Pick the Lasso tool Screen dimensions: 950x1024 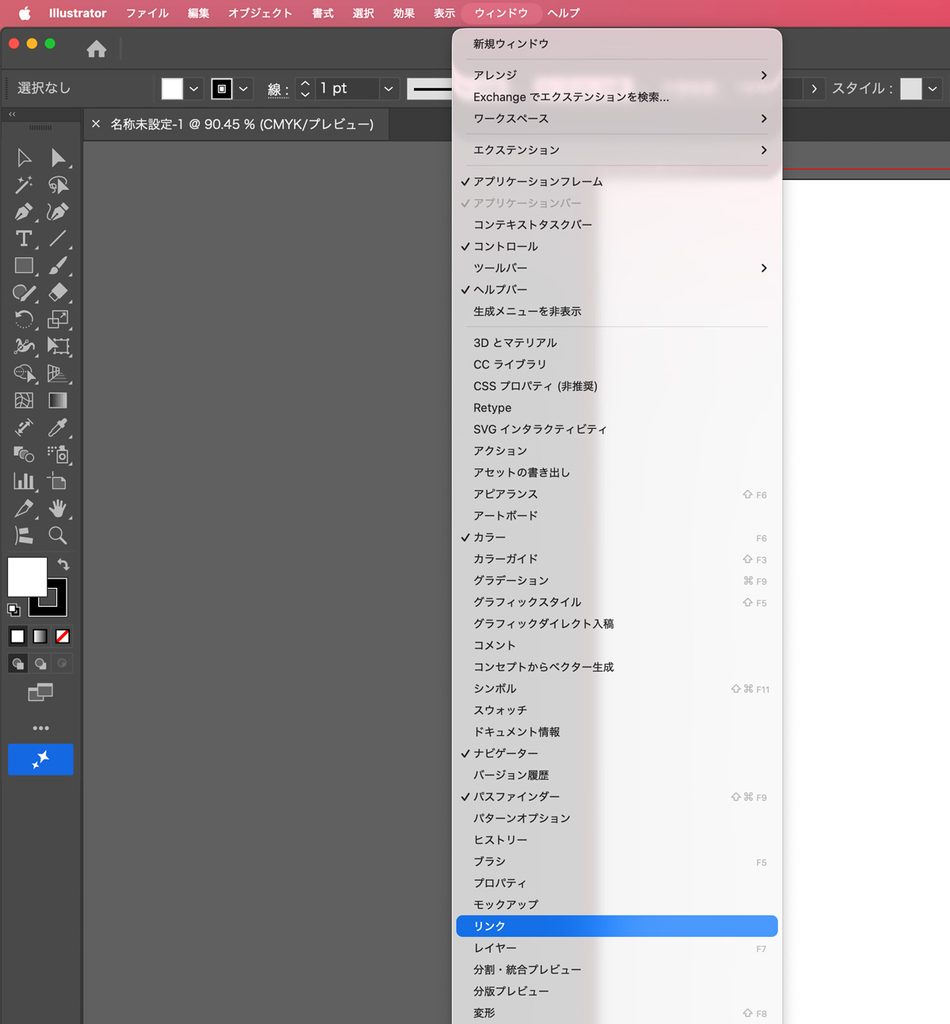tap(57, 185)
